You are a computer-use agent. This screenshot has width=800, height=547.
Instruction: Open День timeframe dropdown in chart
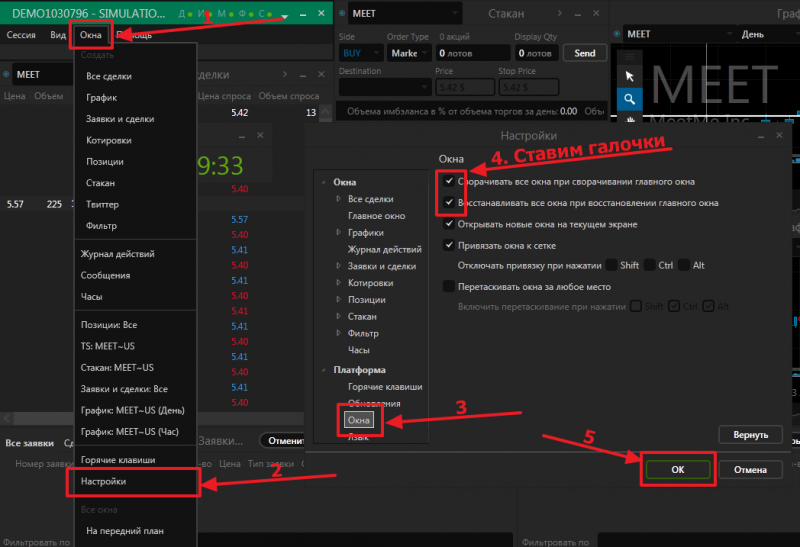pos(768,34)
